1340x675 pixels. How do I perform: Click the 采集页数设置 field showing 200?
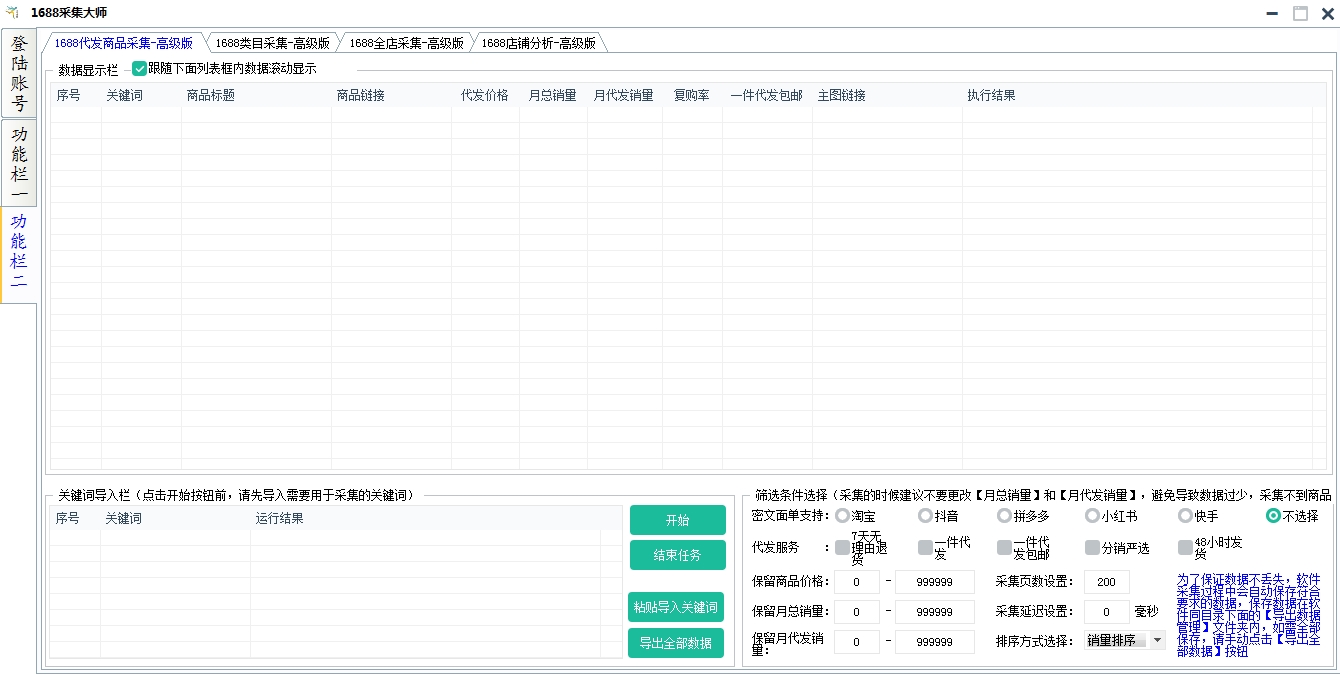pyautogui.click(x=1107, y=582)
